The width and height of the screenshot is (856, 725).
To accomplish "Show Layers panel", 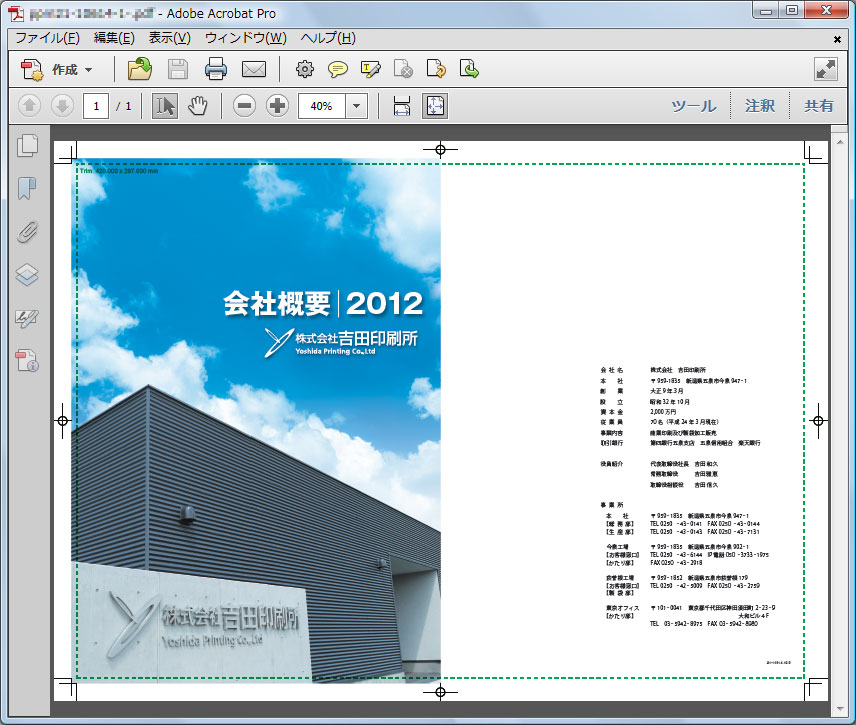I will coord(27,275).
